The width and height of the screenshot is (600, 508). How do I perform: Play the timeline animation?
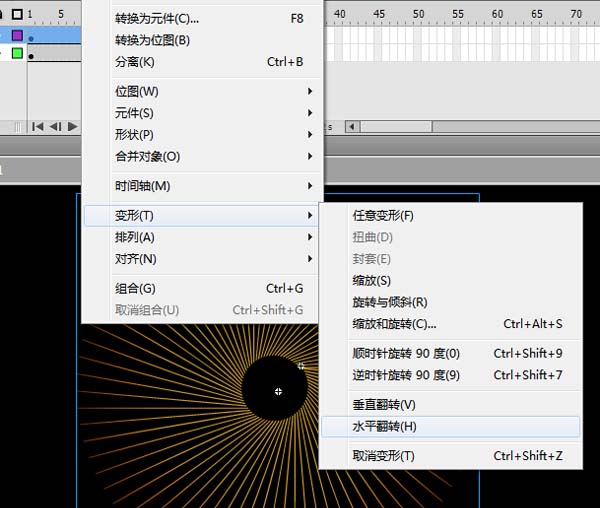point(72,126)
